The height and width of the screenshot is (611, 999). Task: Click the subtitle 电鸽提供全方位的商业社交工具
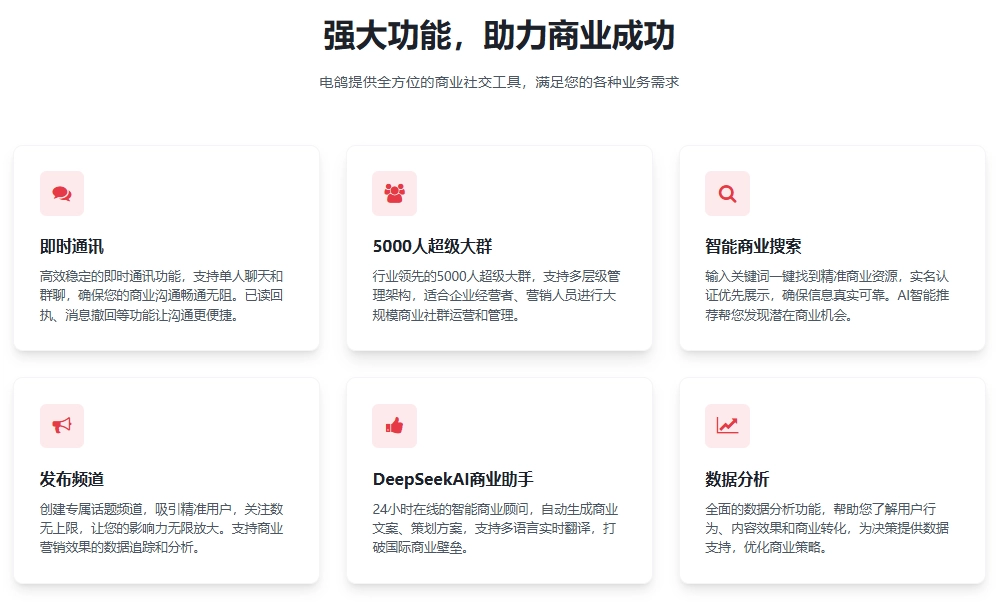pos(499,82)
